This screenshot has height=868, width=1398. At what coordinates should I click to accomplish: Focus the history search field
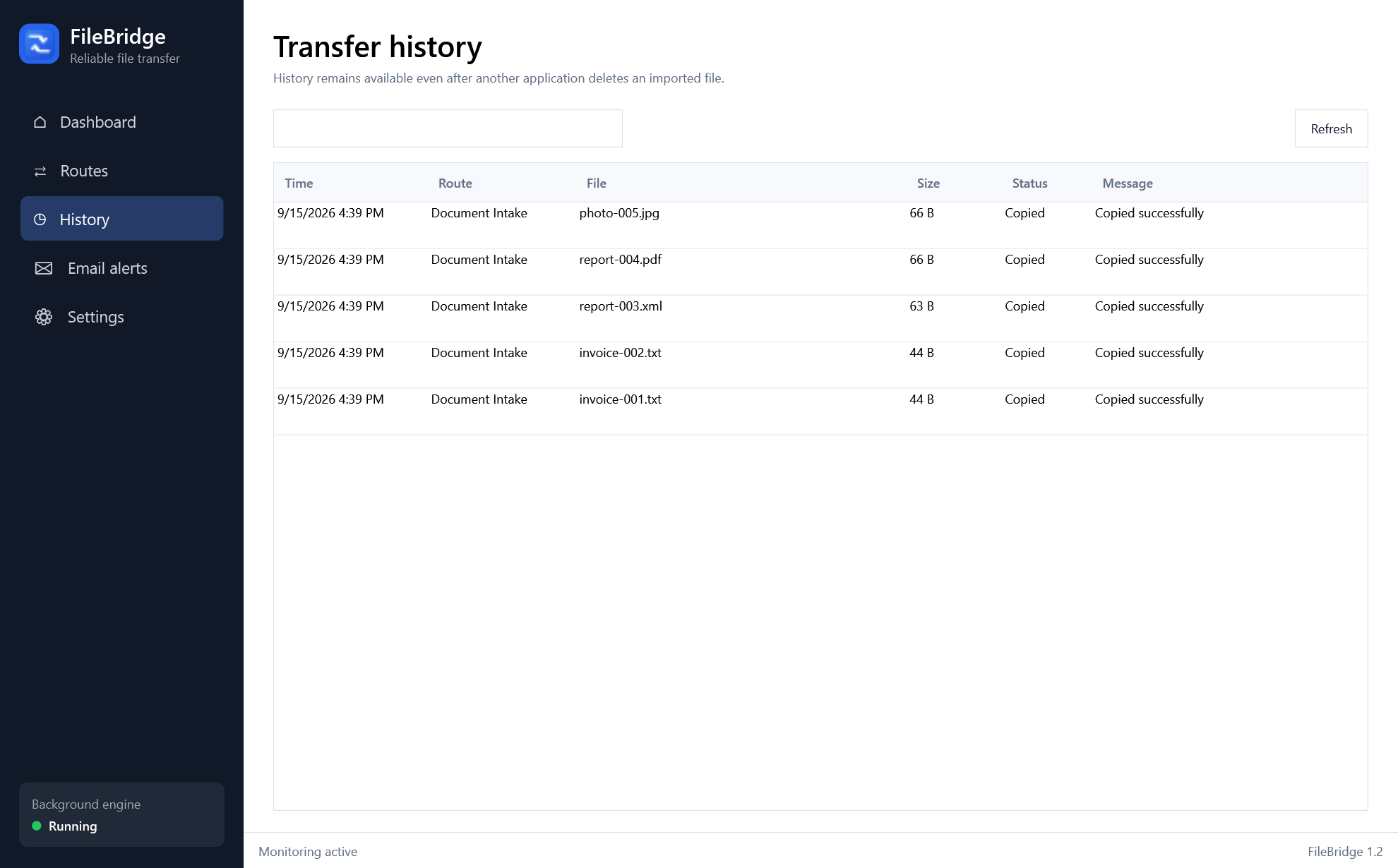click(x=448, y=128)
